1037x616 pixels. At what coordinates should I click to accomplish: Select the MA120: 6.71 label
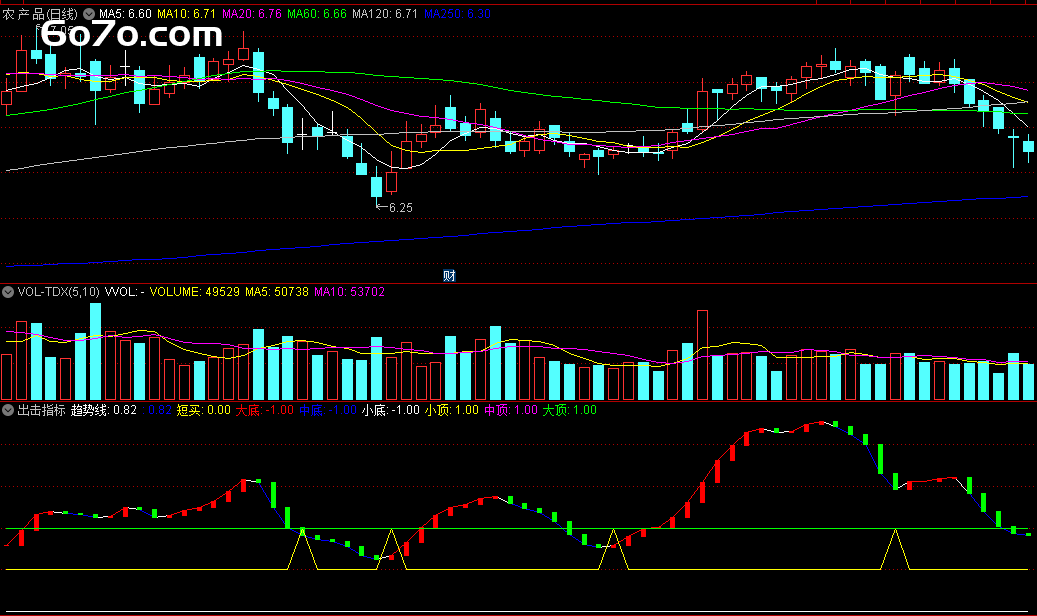pyautogui.click(x=385, y=14)
